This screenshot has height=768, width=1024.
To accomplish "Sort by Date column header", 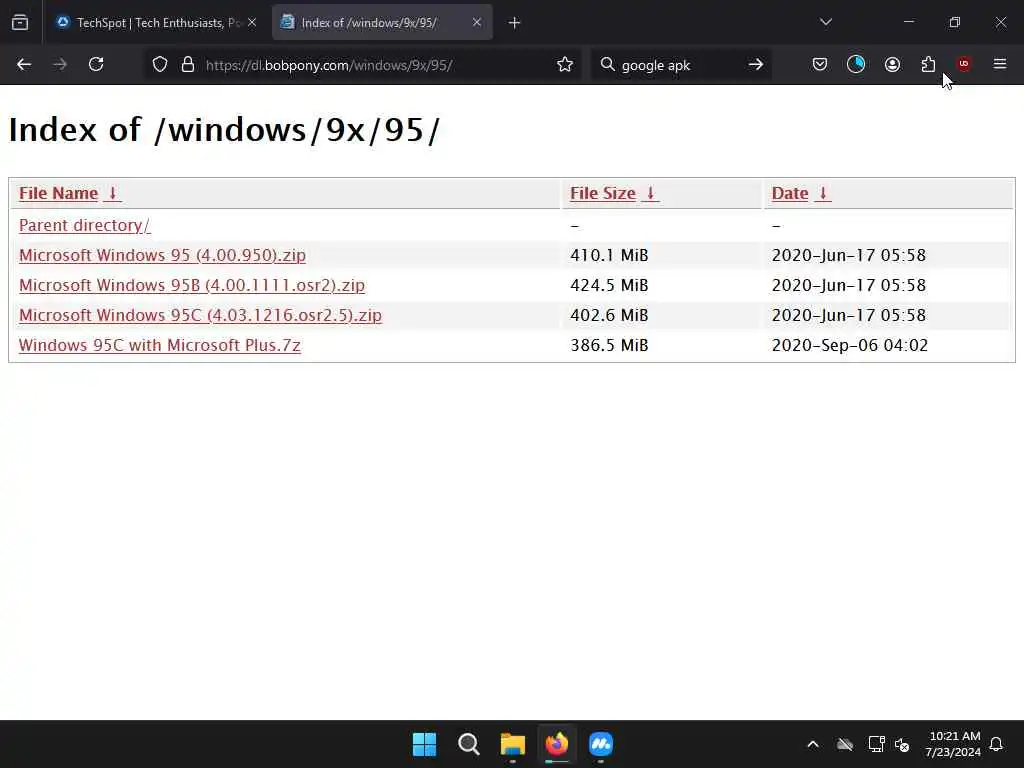I will pos(801,194).
